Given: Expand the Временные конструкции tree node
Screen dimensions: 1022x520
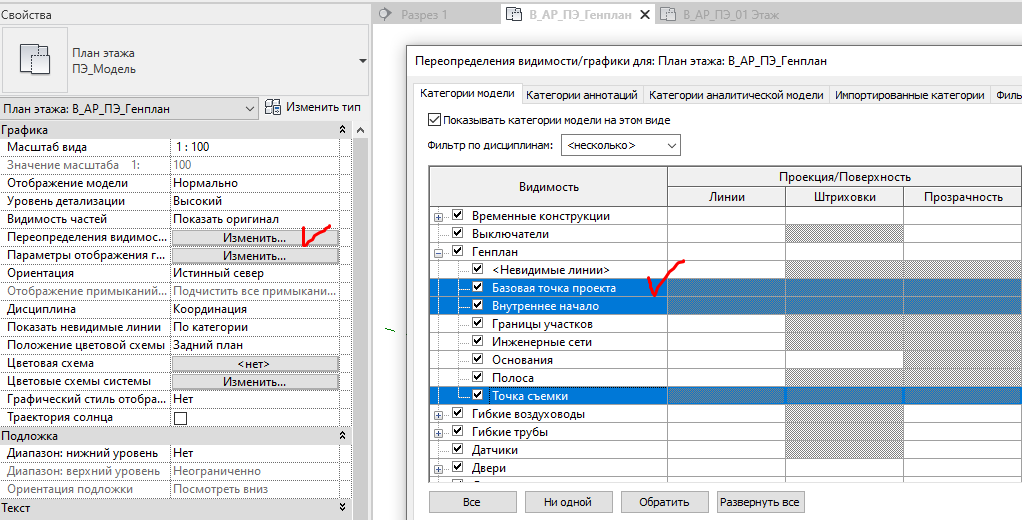Looking at the screenshot, I should [438, 216].
